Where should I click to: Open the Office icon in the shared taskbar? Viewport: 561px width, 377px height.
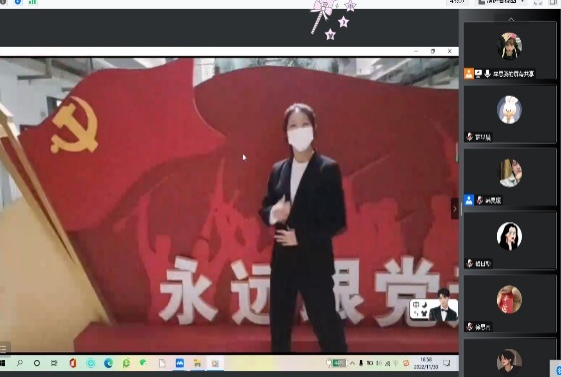point(73,363)
